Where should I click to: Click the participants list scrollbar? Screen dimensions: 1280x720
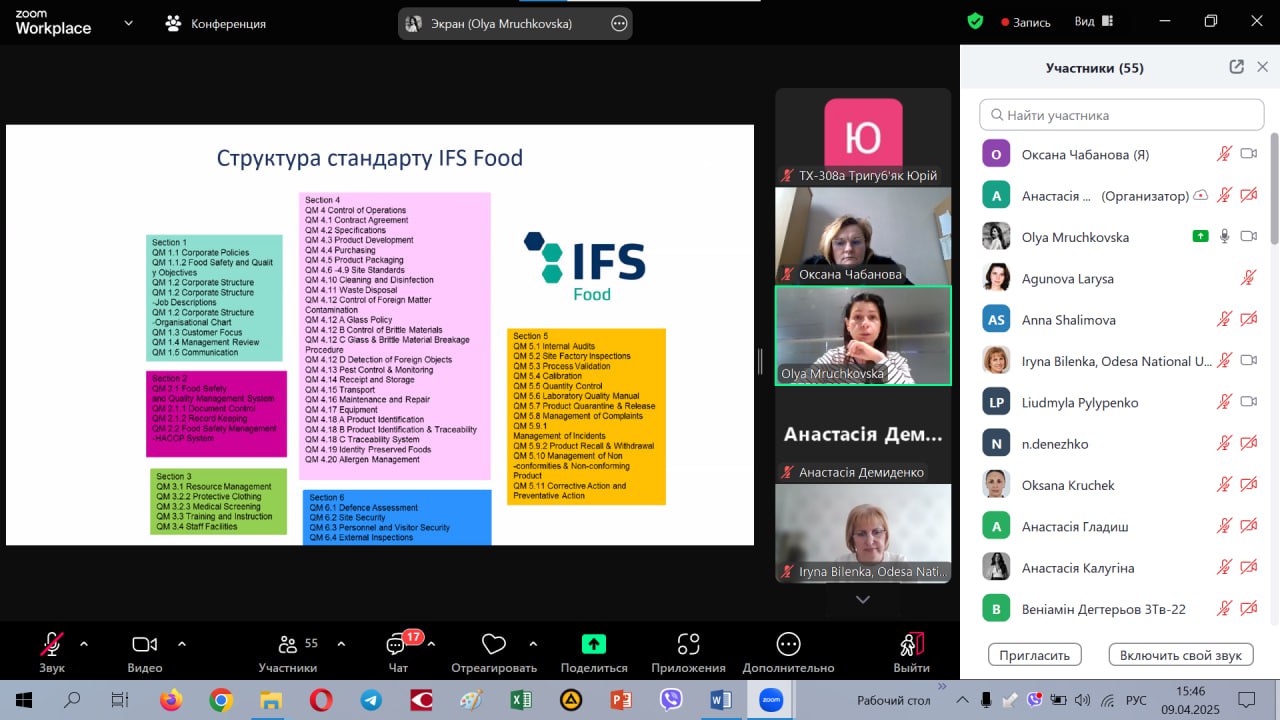(1273, 190)
